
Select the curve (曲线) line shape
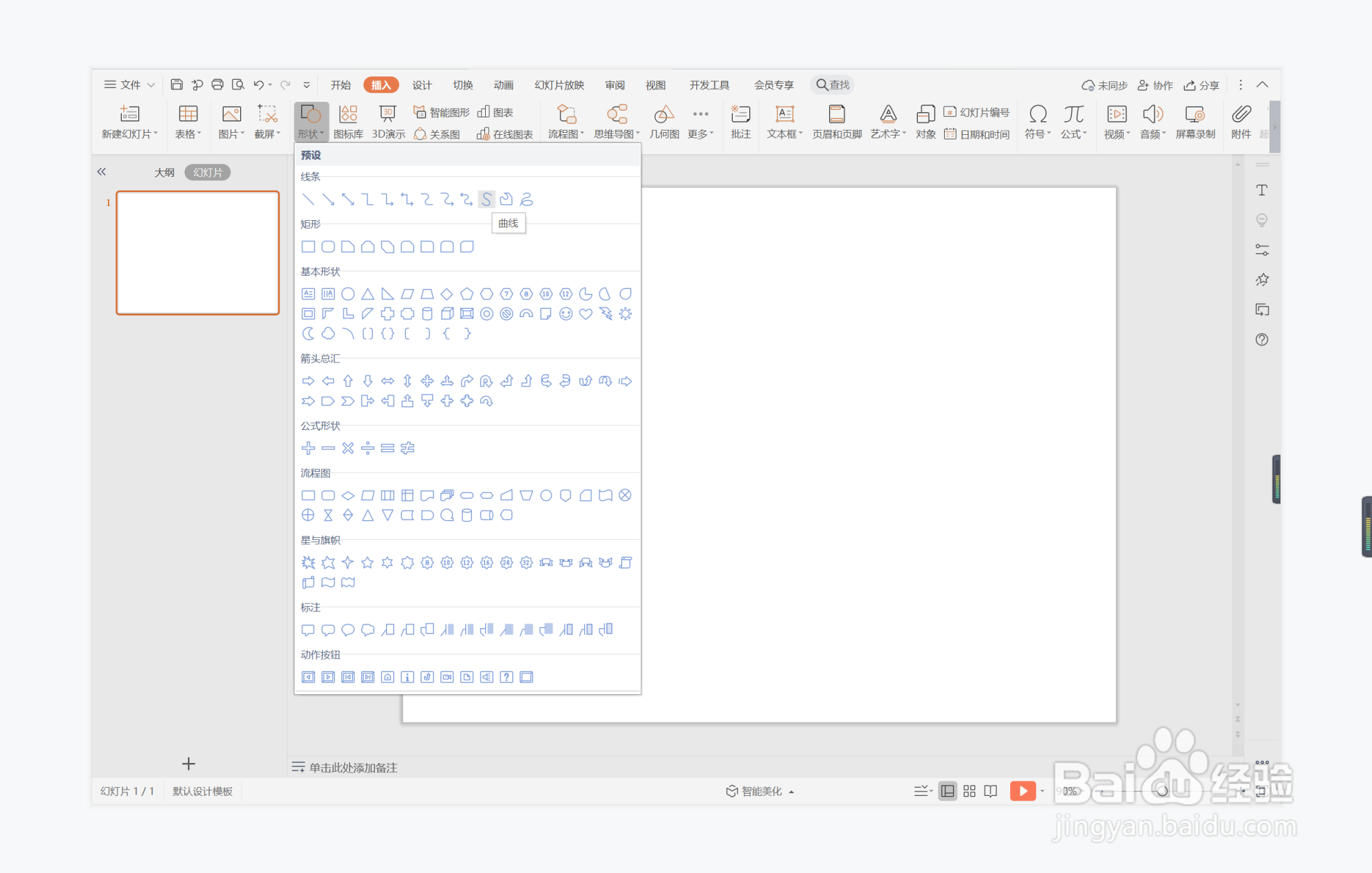pos(486,200)
